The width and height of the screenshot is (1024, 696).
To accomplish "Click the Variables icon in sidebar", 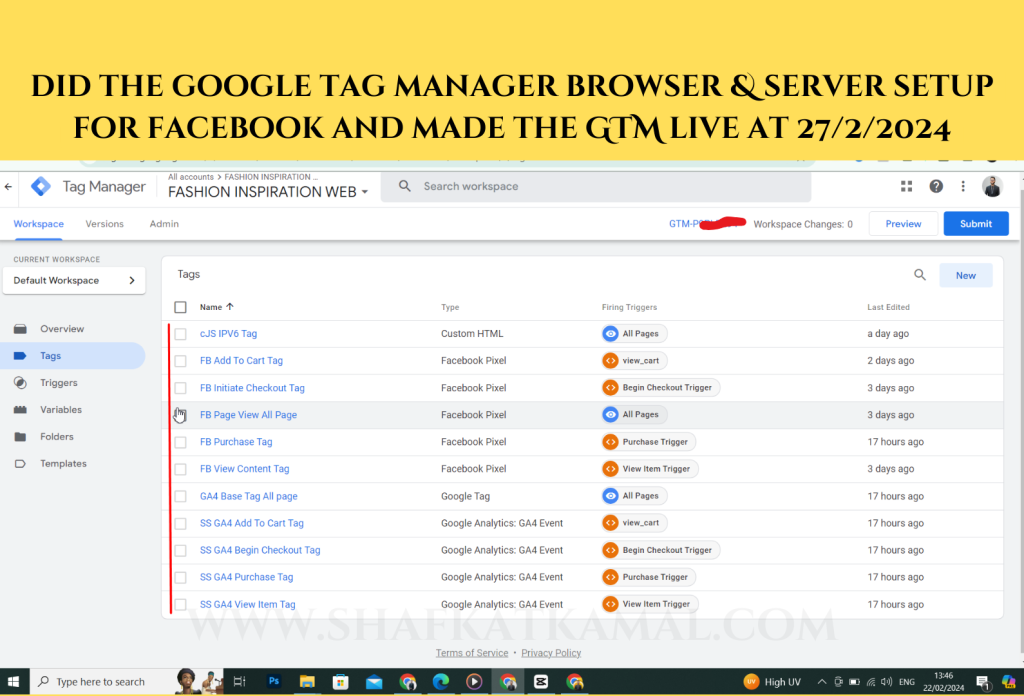I will (x=20, y=410).
